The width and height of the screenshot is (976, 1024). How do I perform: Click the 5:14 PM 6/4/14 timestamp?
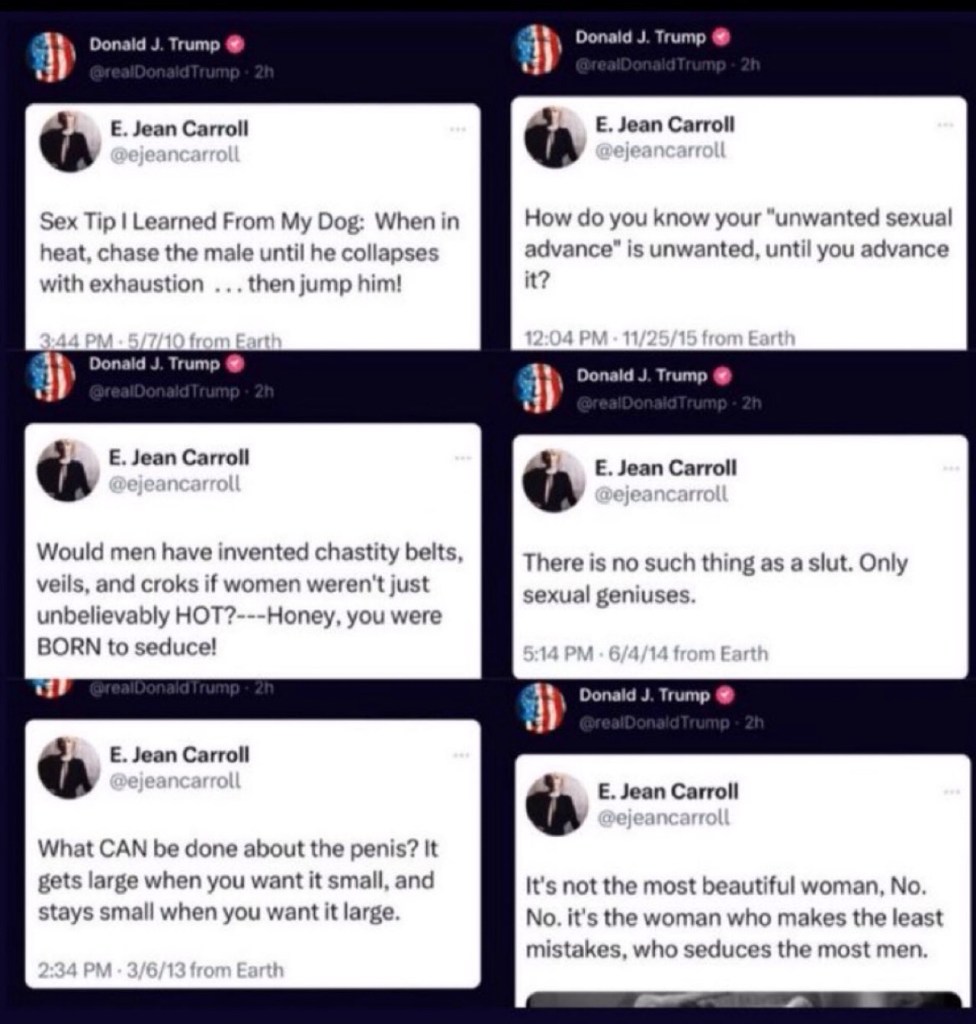pos(646,655)
